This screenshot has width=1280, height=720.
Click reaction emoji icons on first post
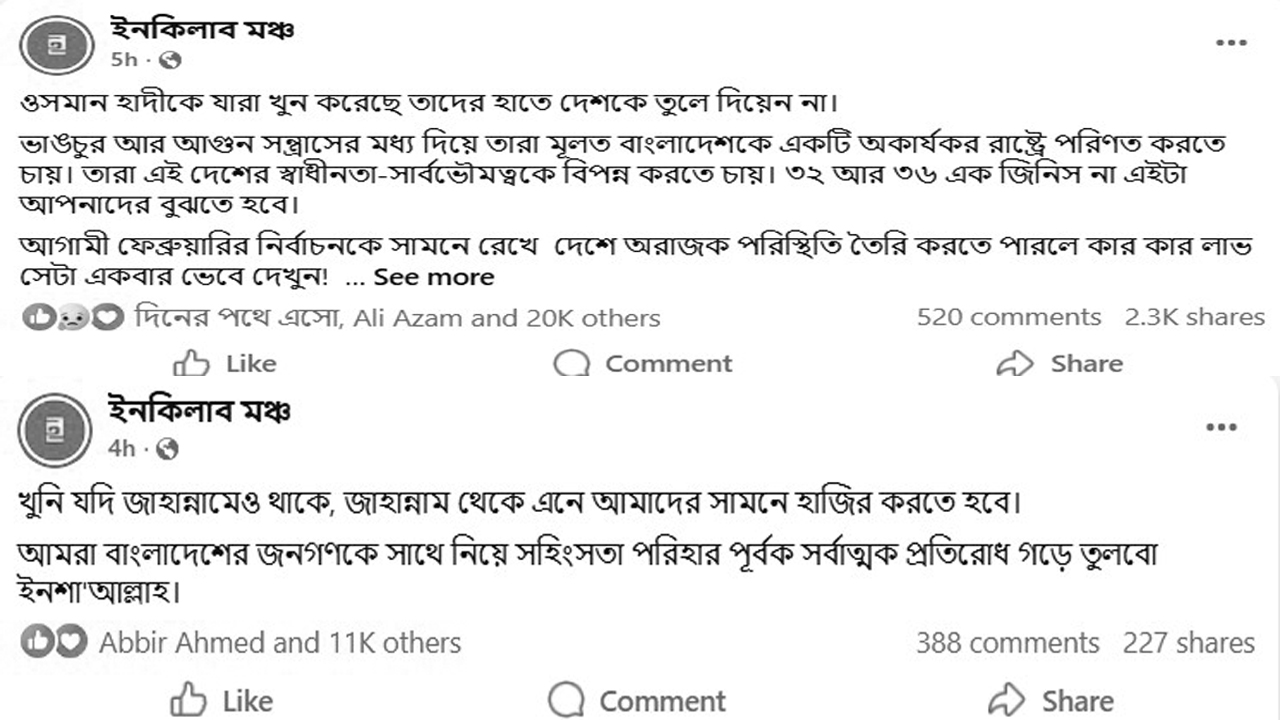click(x=72, y=318)
